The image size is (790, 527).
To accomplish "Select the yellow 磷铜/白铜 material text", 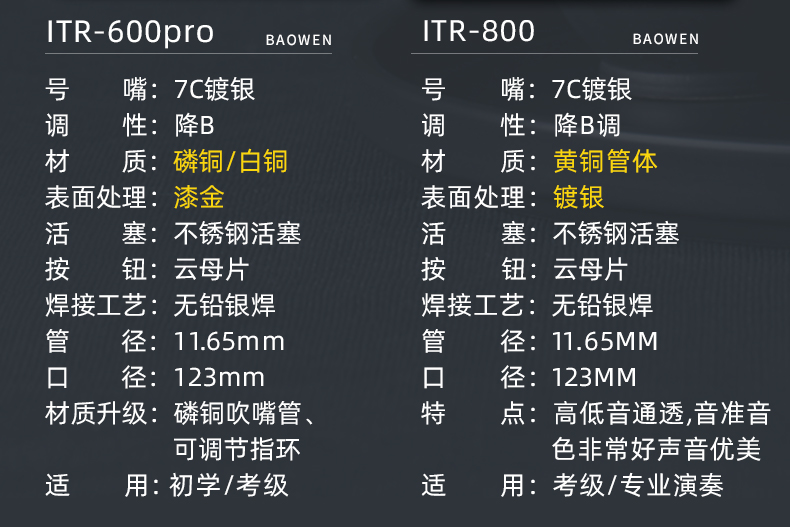I will 231,162.
